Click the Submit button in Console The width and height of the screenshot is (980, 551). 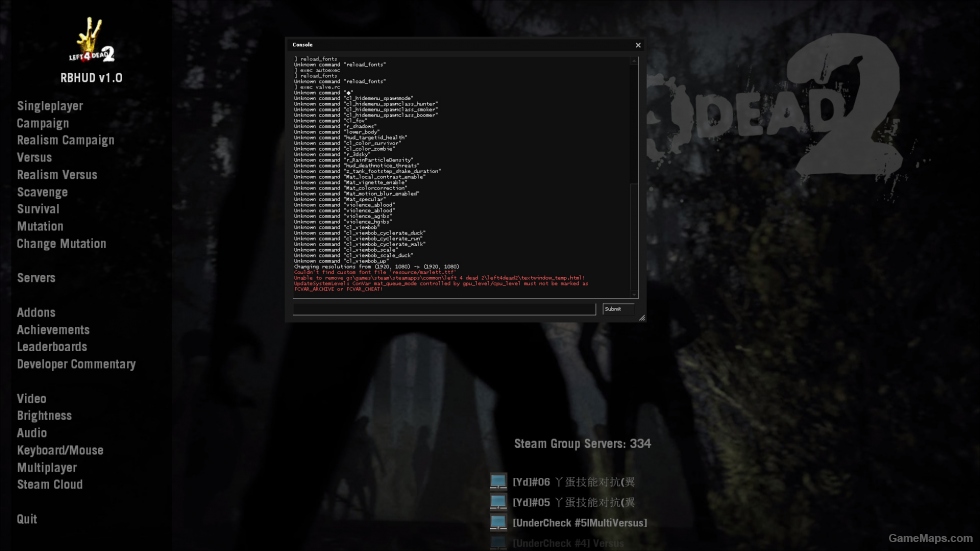618,309
